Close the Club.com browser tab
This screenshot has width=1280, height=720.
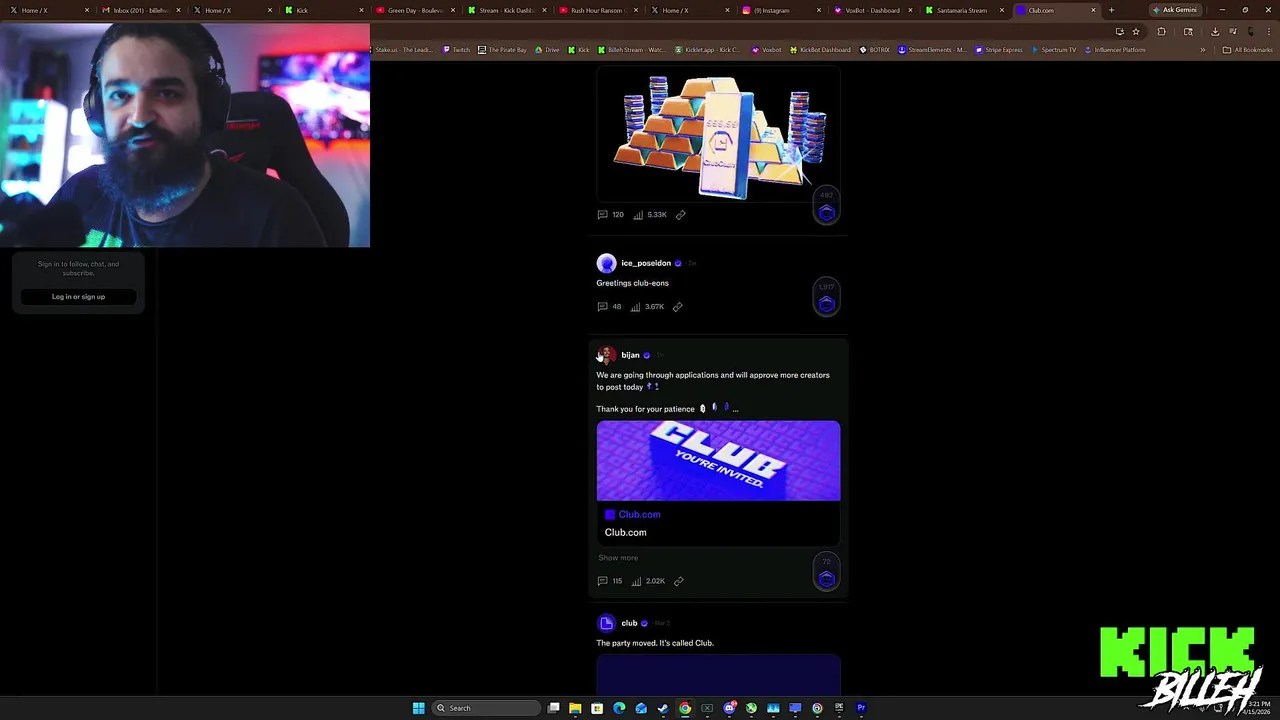tap(1093, 10)
